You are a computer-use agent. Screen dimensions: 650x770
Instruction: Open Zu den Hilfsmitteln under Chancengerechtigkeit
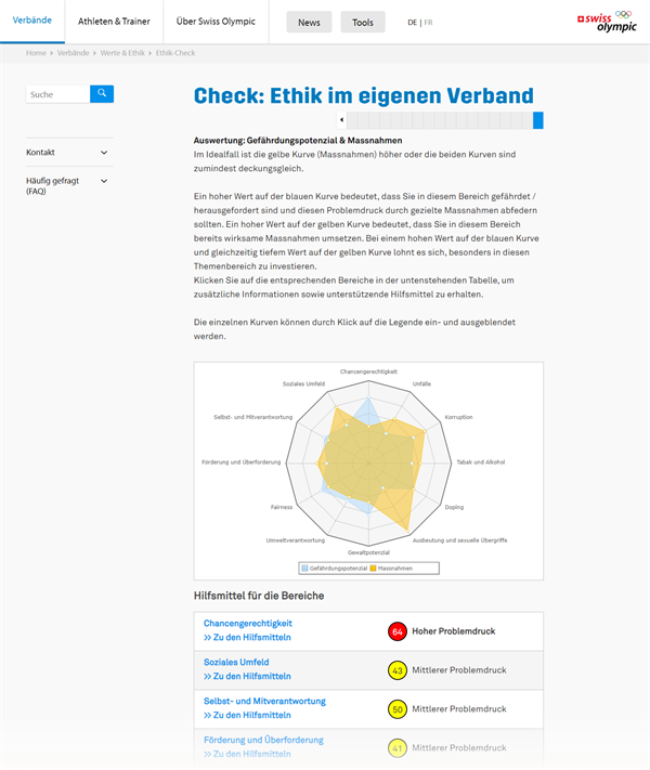coord(247,637)
